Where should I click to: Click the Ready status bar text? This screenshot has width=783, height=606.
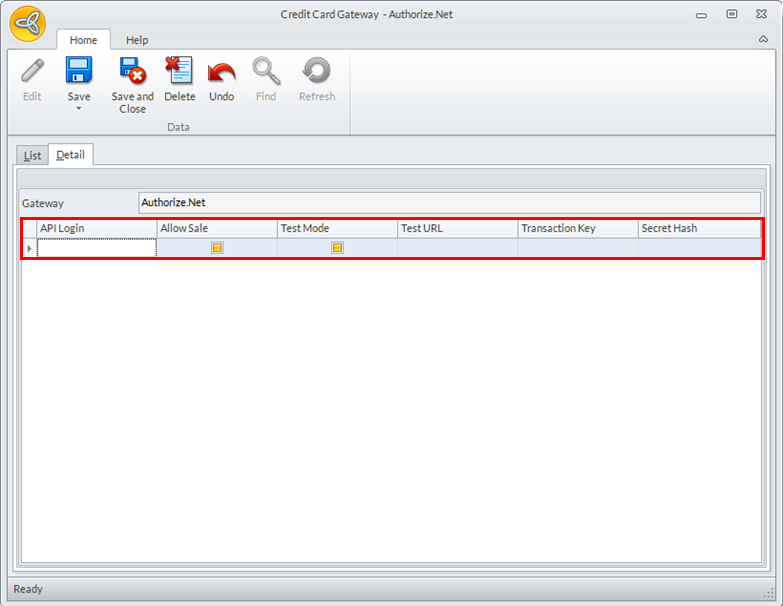pos(28,589)
